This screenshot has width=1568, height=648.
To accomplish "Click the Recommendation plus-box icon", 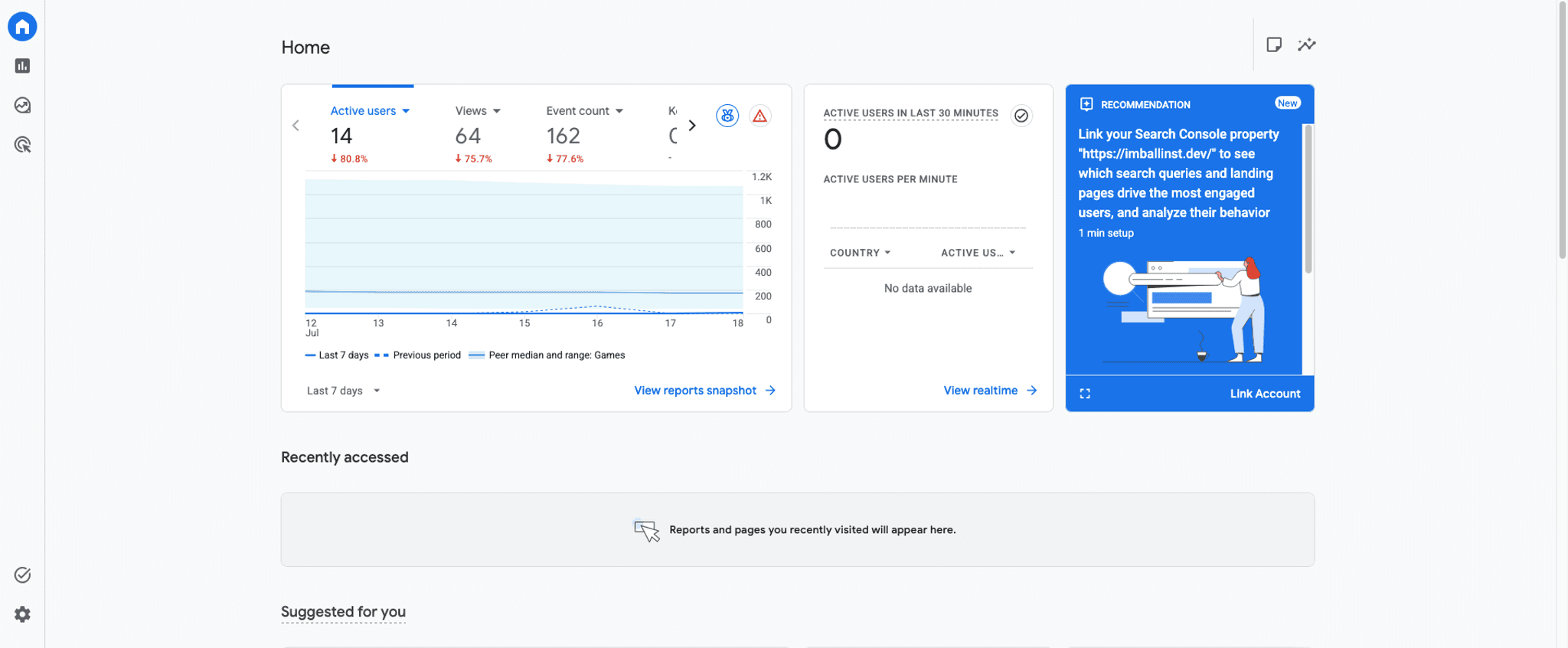I will click(x=1086, y=104).
